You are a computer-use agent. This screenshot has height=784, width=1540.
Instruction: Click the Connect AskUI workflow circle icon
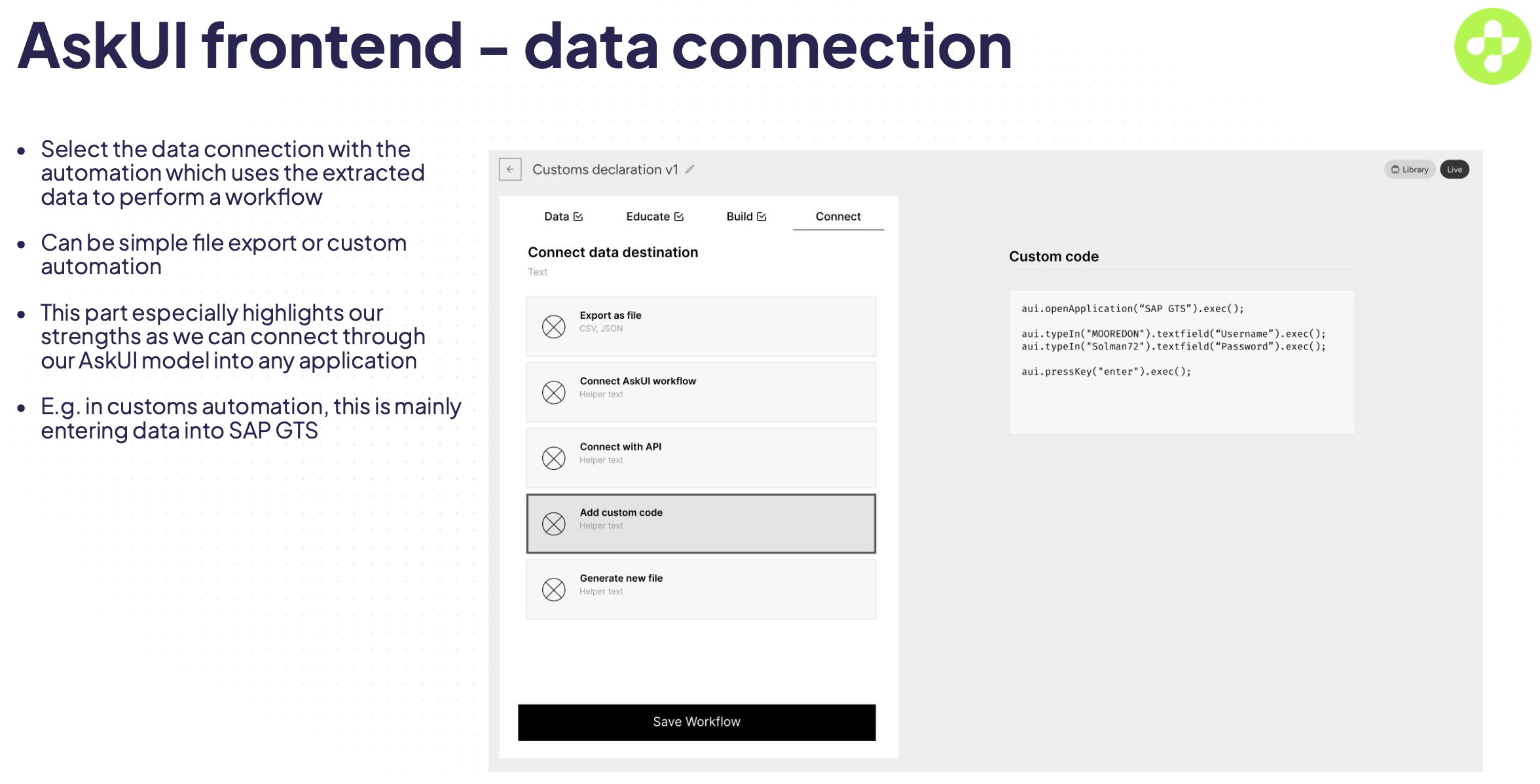tap(553, 393)
